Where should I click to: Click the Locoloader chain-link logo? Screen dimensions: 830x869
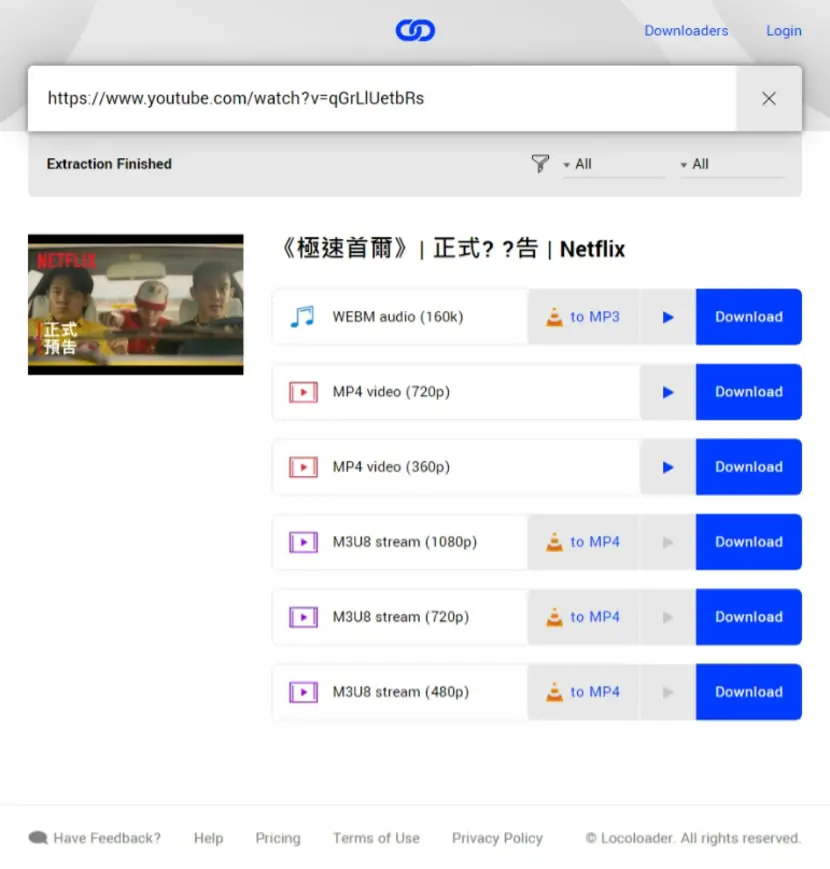pos(415,30)
